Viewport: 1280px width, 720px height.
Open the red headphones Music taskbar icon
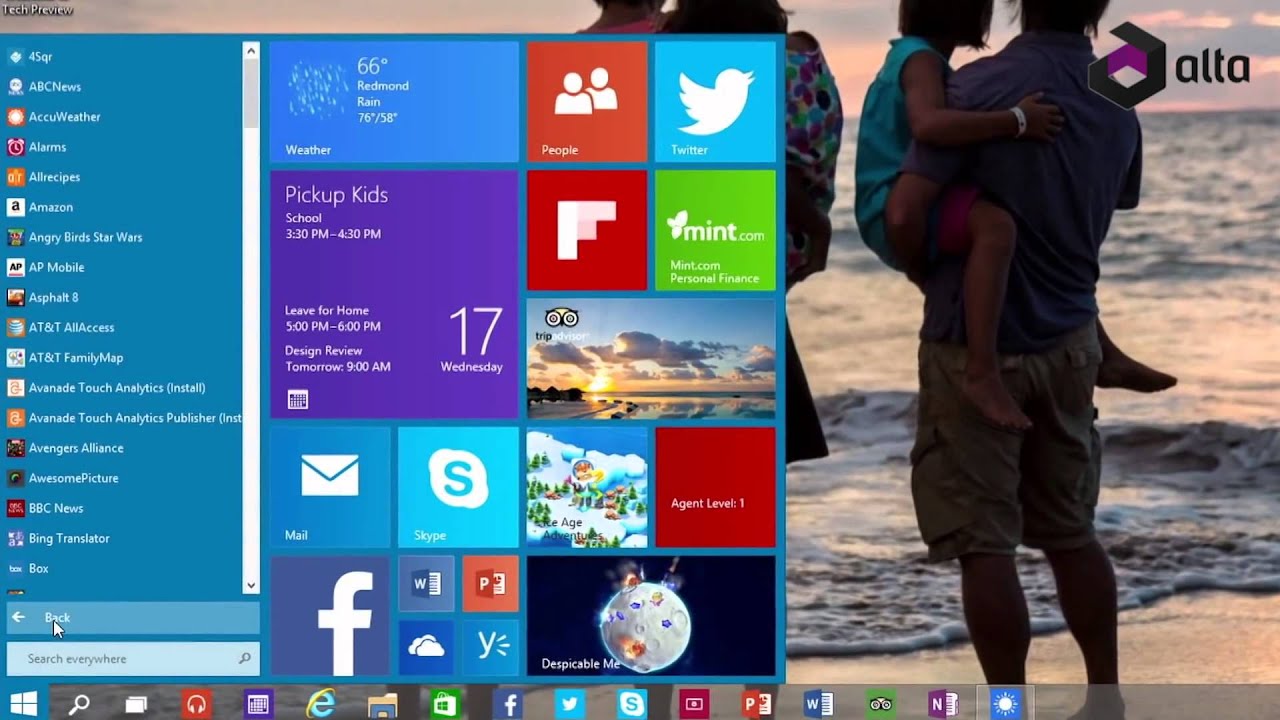point(196,704)
